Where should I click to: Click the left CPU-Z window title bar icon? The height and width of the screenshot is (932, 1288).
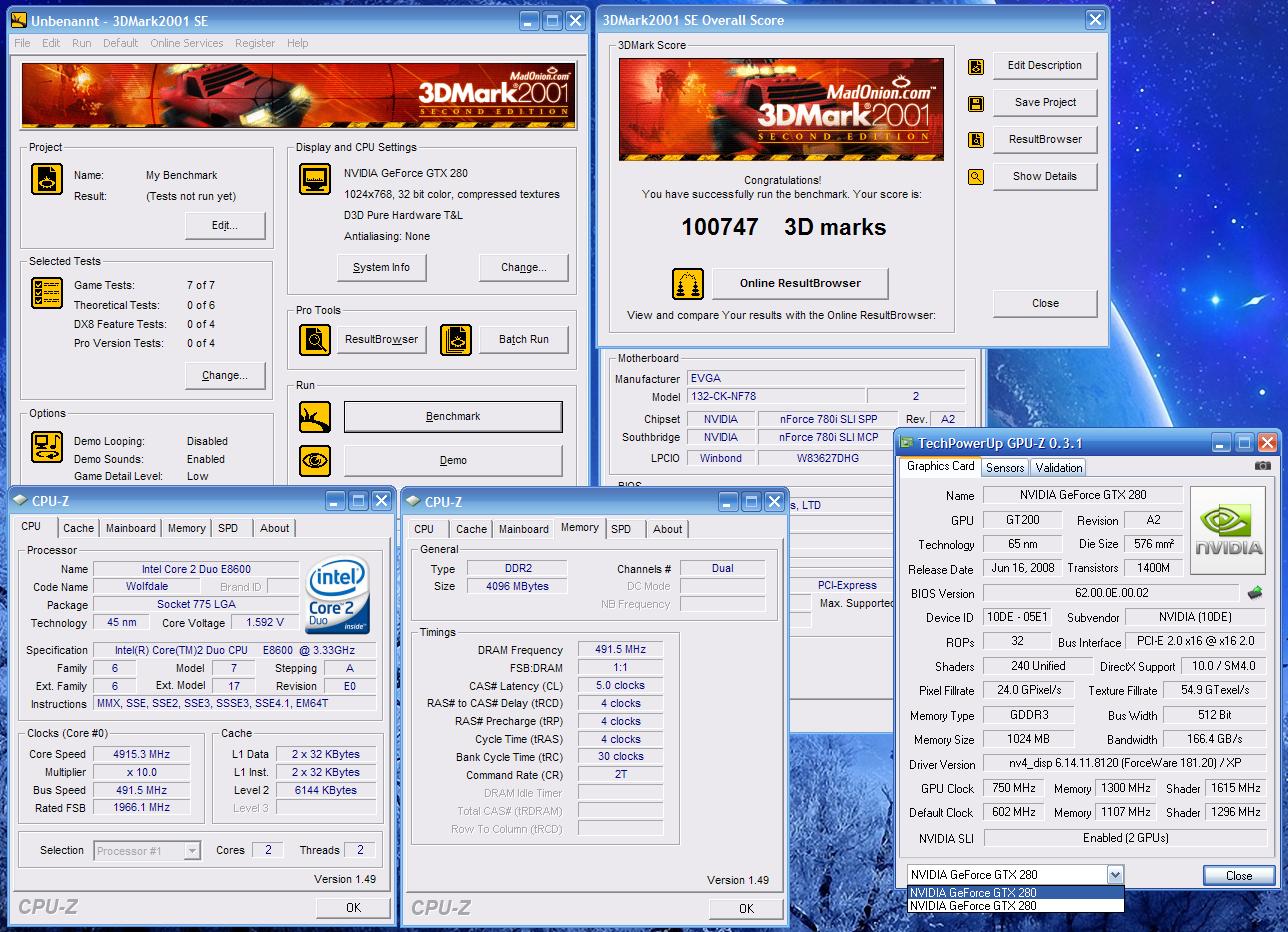[x=20, y=501]
